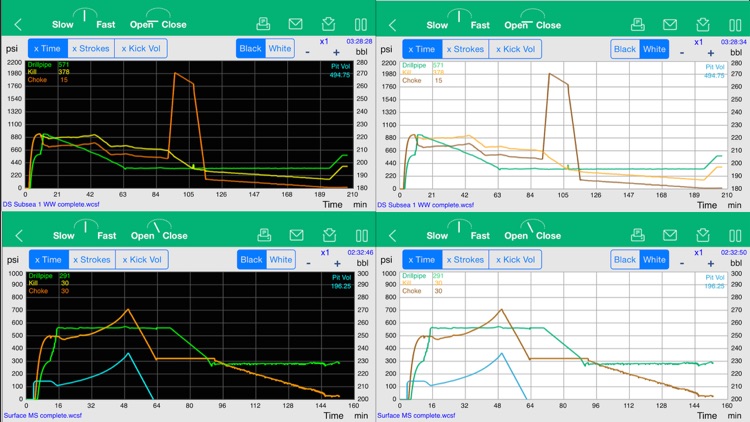Select Black theme in the black DS Subsea panel
The height and width of the screenshot is (422, 750).
pyautogui.click(x=251, y=48)
